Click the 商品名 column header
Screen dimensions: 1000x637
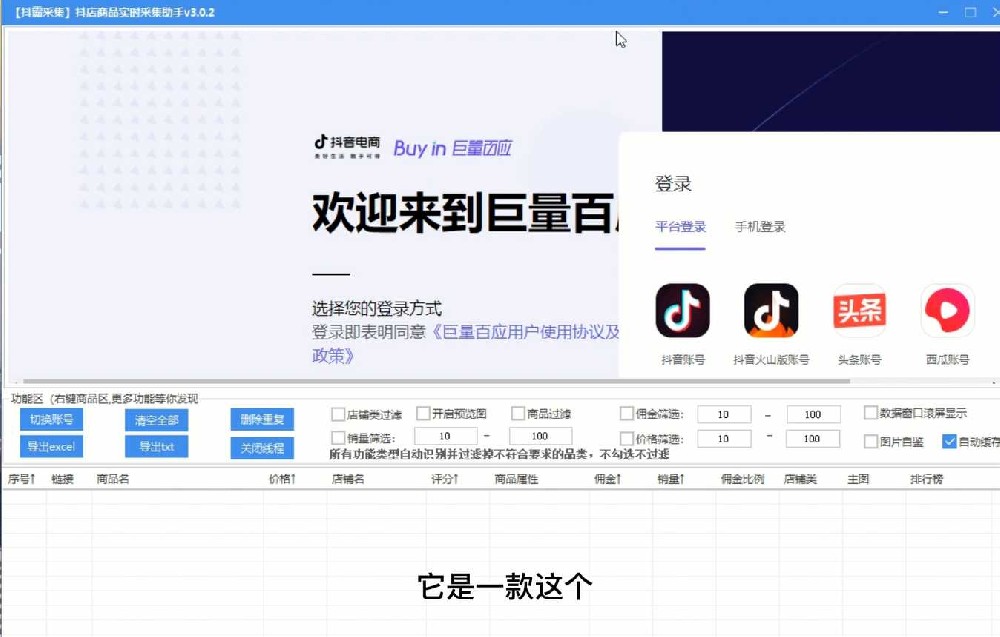tap(113, 479)
